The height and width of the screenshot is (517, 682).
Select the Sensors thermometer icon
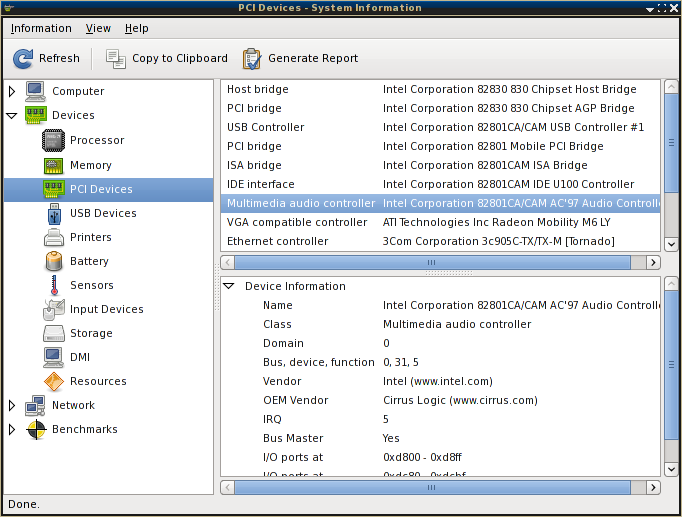(x=54, y=285)
